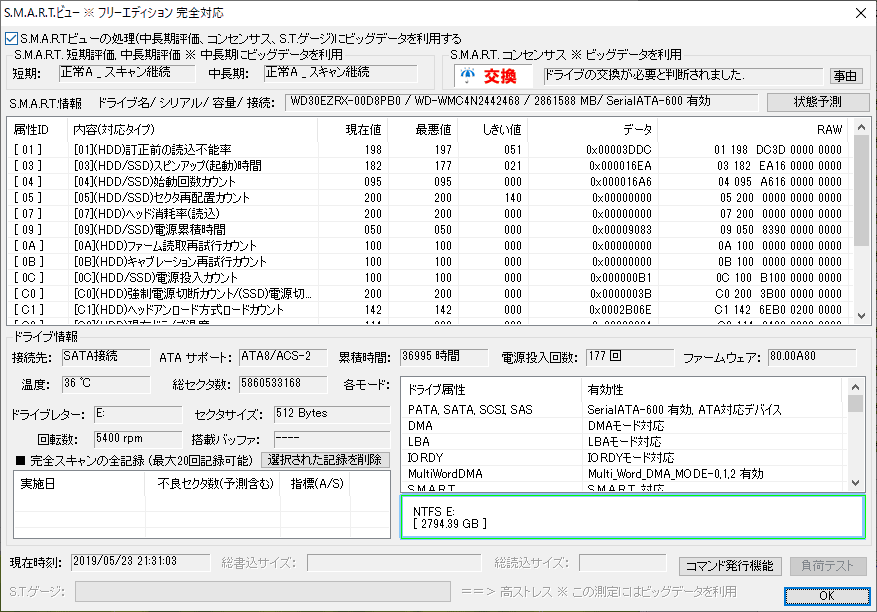
Task: Click the 属性ID column header
Action: [37, 130]
